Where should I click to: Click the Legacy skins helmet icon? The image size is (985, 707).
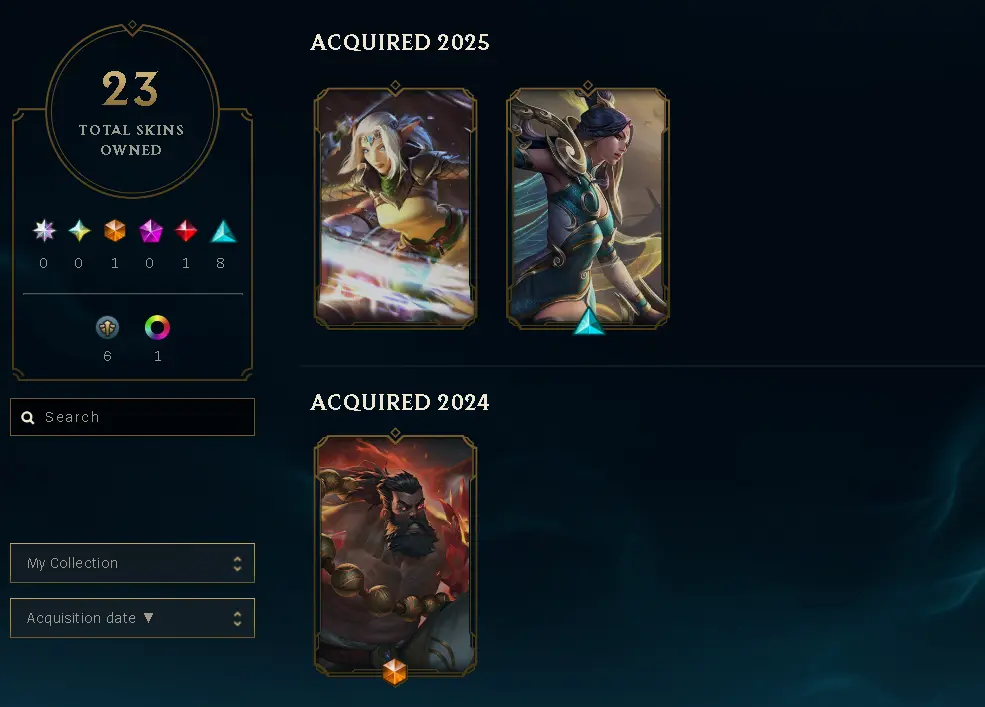tap(107, 327)
